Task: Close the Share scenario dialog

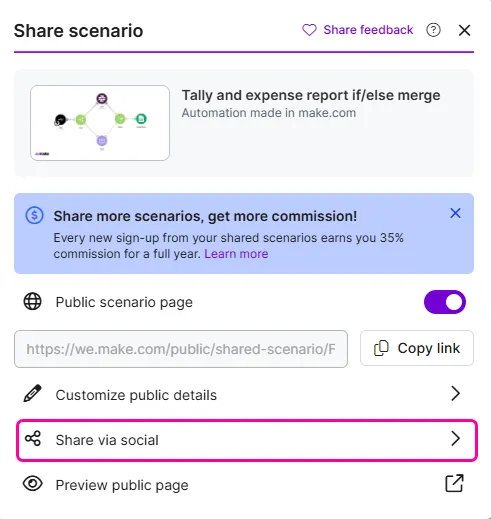Action: [464, 30]
